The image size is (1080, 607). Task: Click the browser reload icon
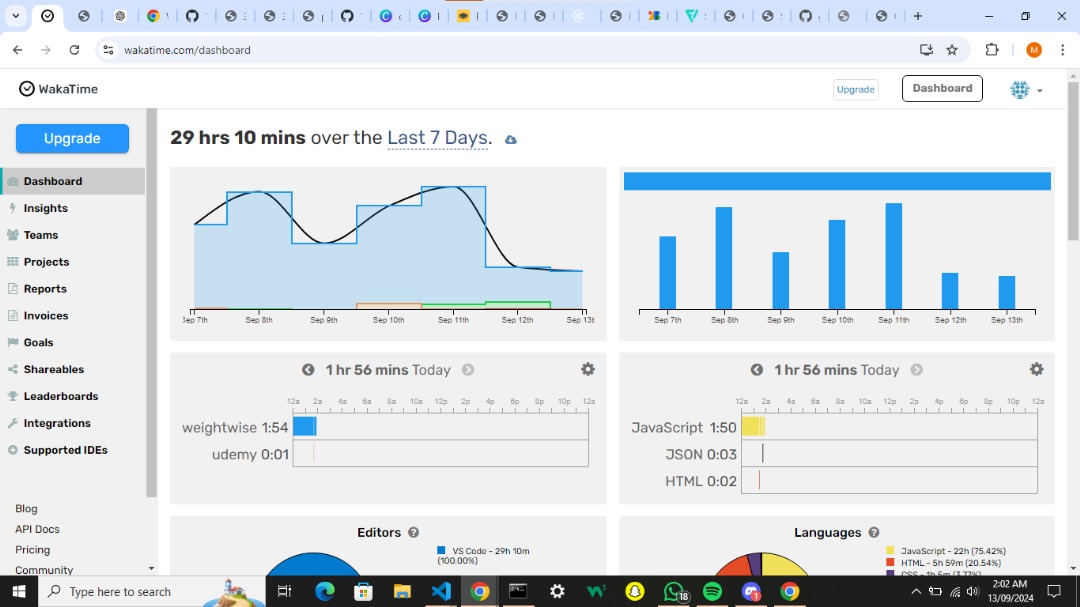[74, 50]
